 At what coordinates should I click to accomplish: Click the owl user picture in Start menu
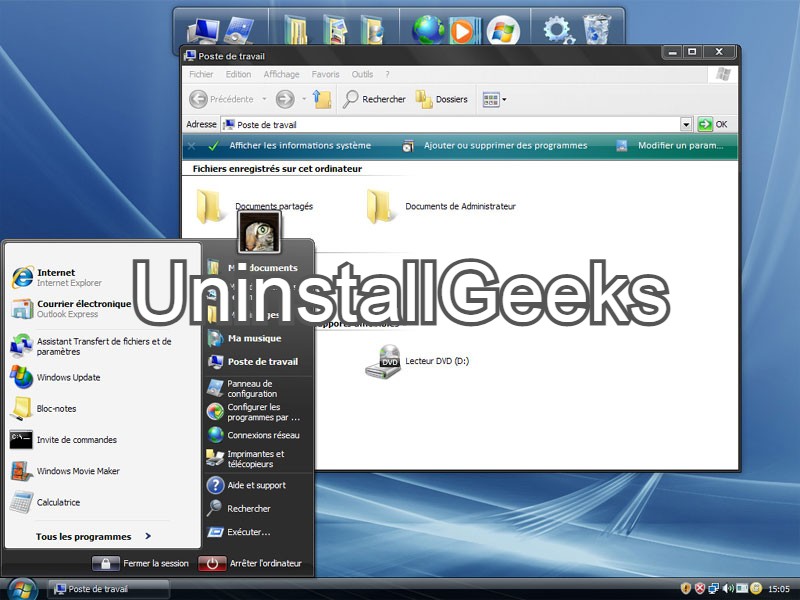tap(259, 233)
